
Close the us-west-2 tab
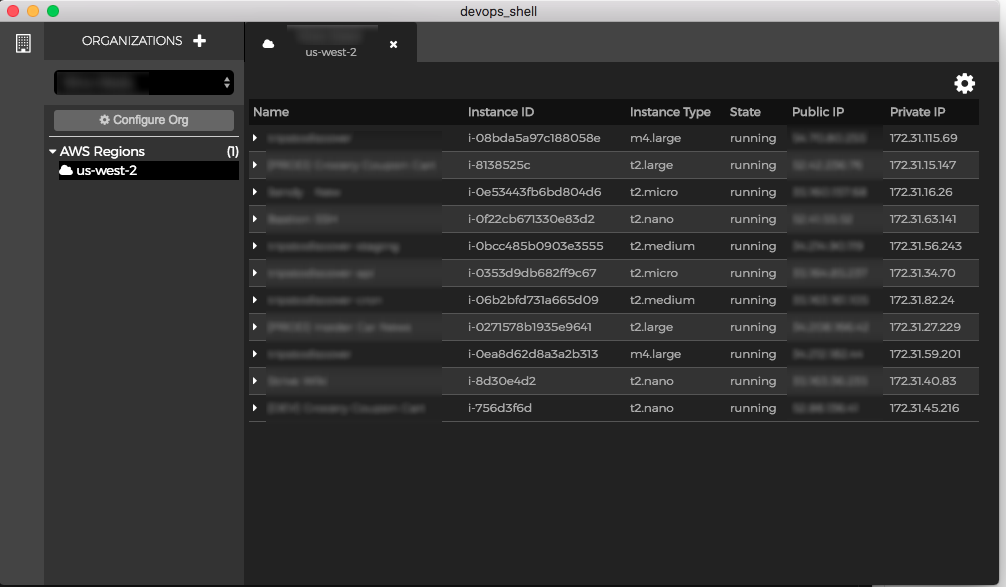pyautogui.click(x=393, y=44)
